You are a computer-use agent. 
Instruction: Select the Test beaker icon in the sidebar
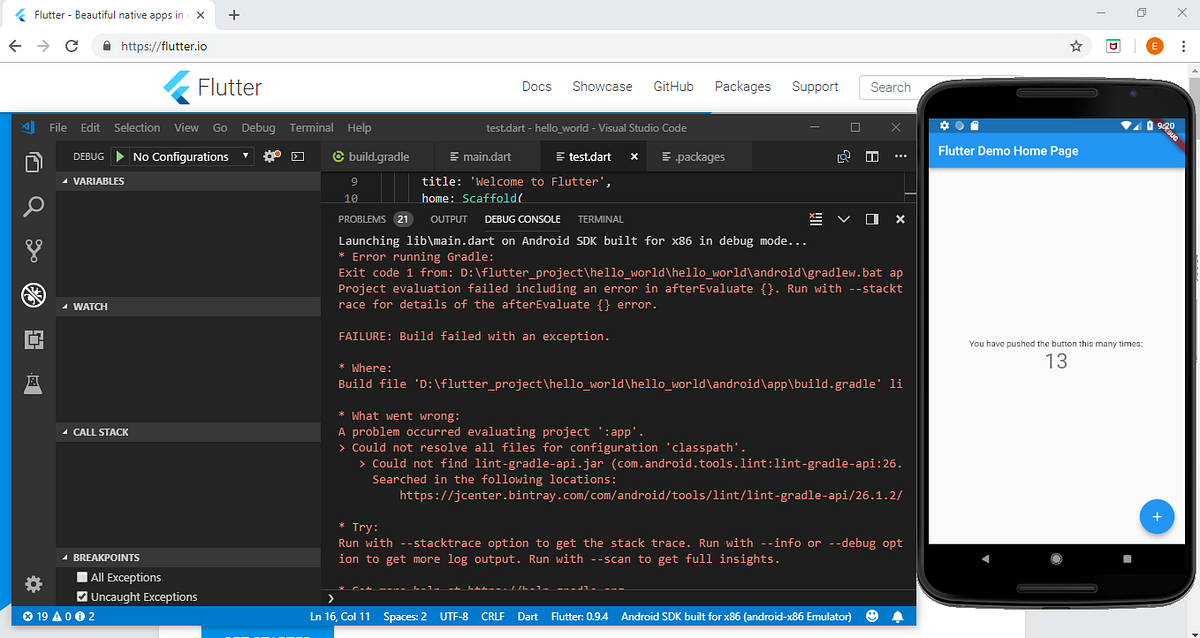(33, 383)
